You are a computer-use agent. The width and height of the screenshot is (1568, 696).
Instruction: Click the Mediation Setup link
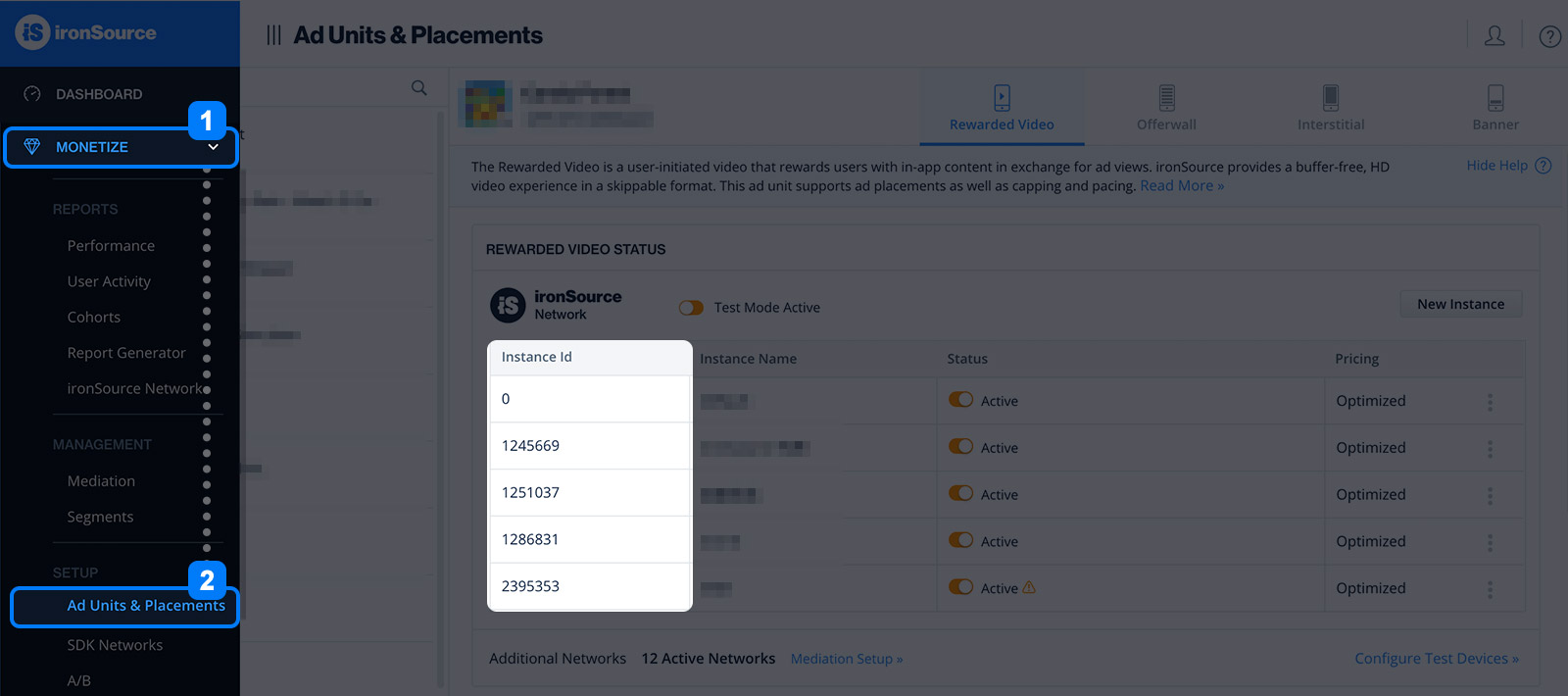847,659
